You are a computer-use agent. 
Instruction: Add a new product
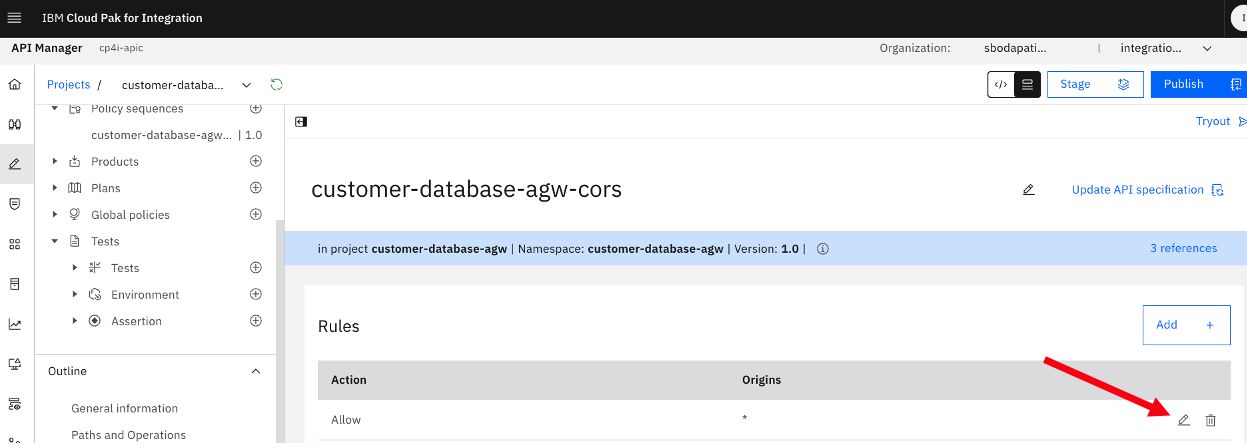pyautogui.click(x=256, y=161)
